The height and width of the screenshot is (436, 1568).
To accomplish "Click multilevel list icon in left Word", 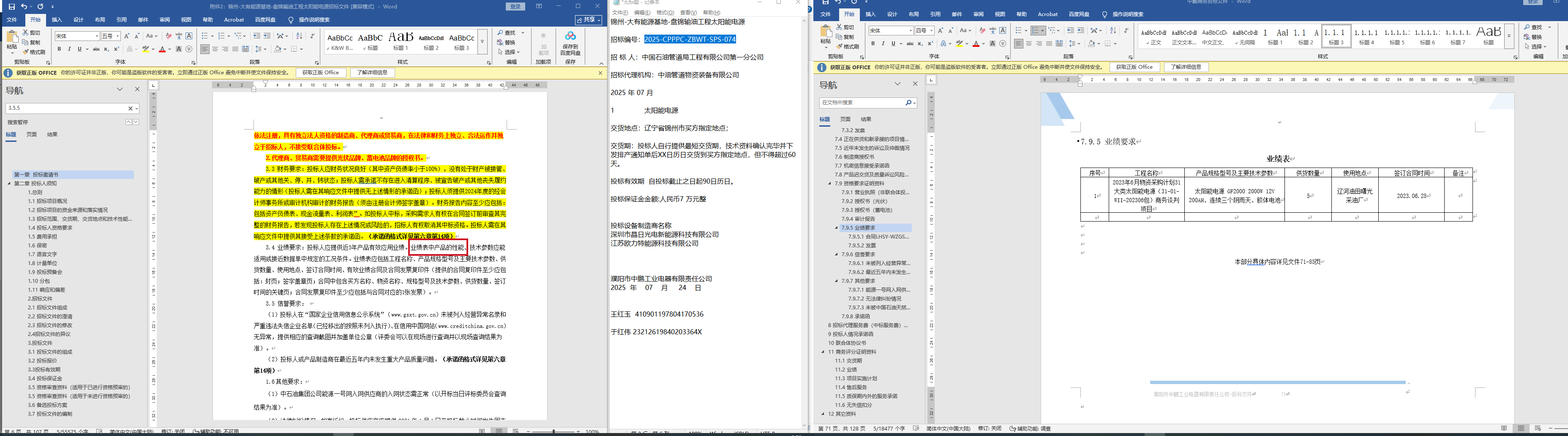I will pyautogui.click(x=239, y=36).
